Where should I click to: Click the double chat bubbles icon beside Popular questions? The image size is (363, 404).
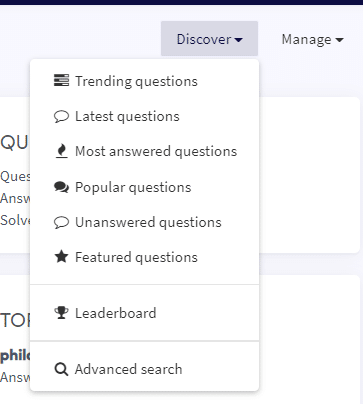click(61, 187)
